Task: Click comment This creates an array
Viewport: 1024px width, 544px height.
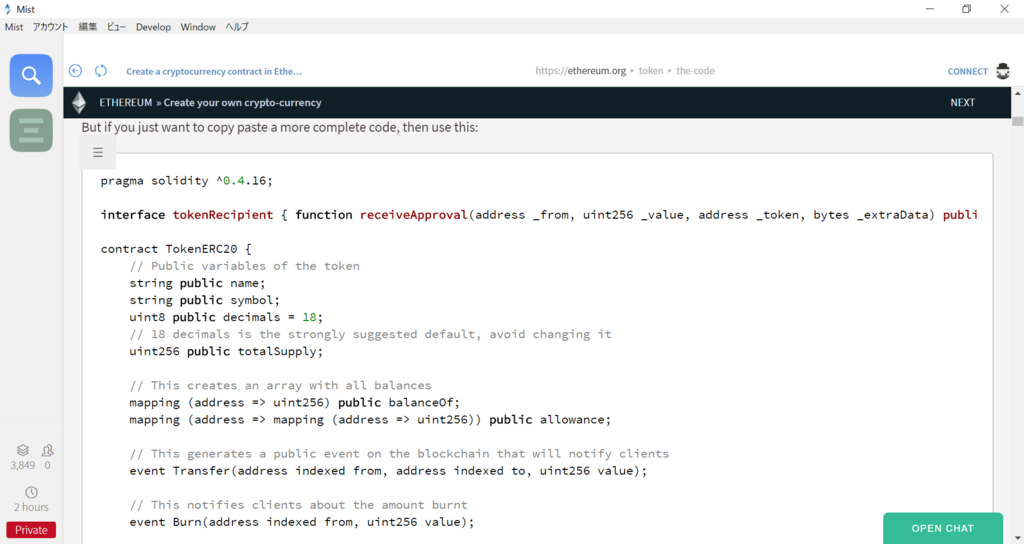Action: point(280,385)
